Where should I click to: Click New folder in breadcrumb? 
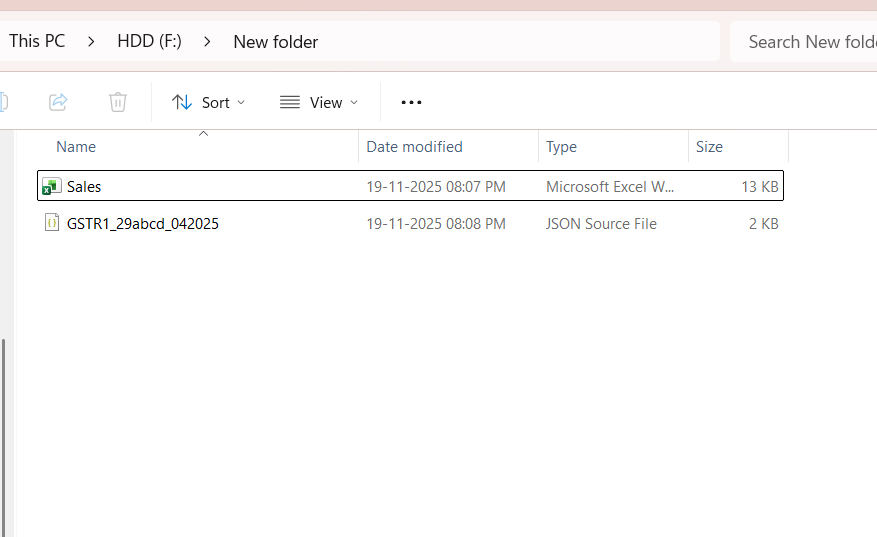click(x=276, y=42)
